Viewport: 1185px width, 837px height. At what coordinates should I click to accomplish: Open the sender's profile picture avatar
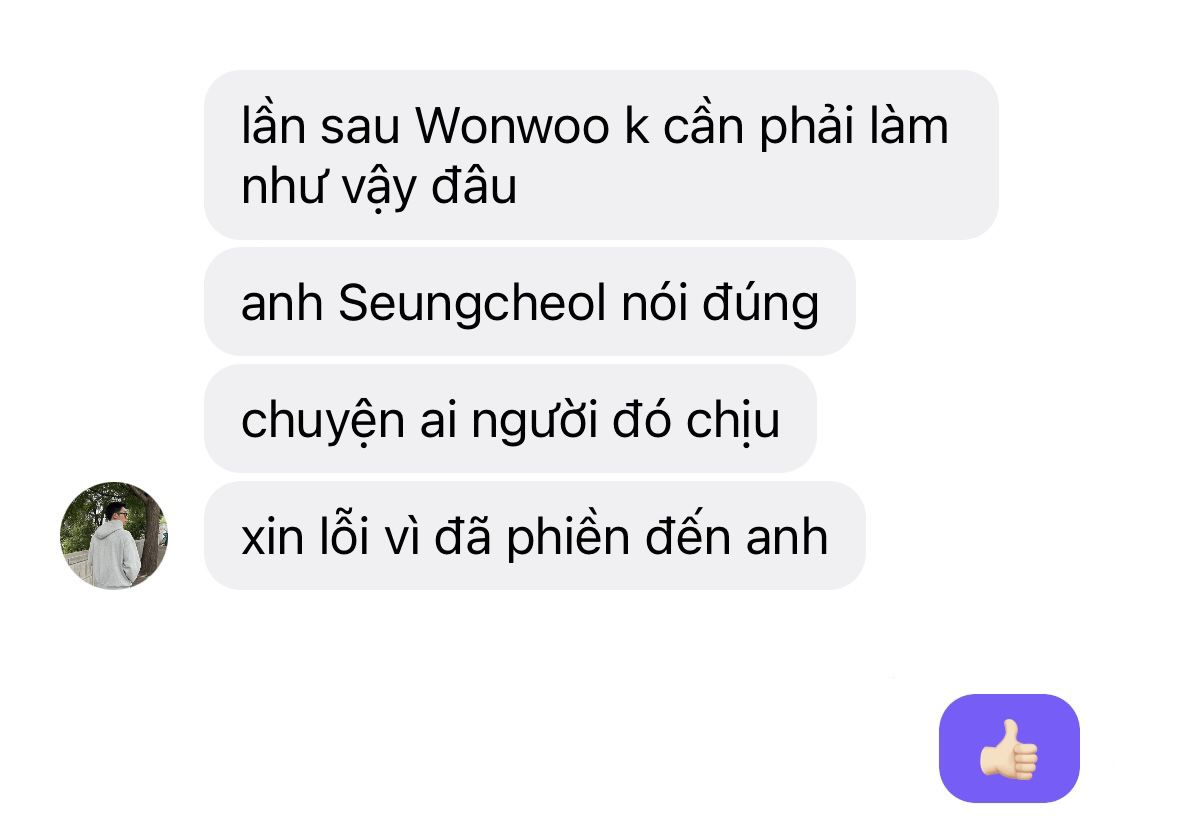tap(114, 536)
